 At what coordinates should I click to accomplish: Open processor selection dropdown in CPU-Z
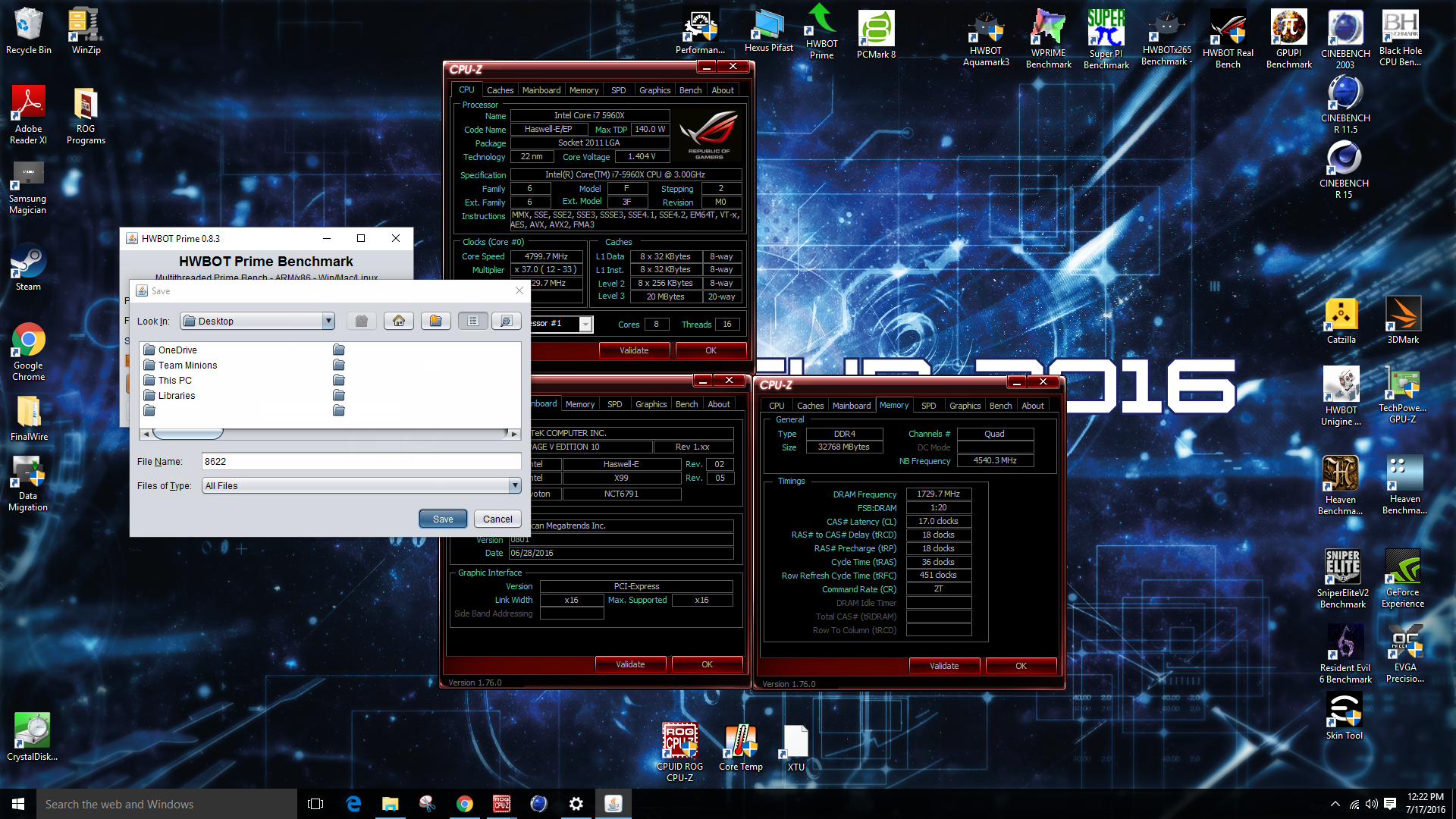pyautogui.click(x=585, y=324)
